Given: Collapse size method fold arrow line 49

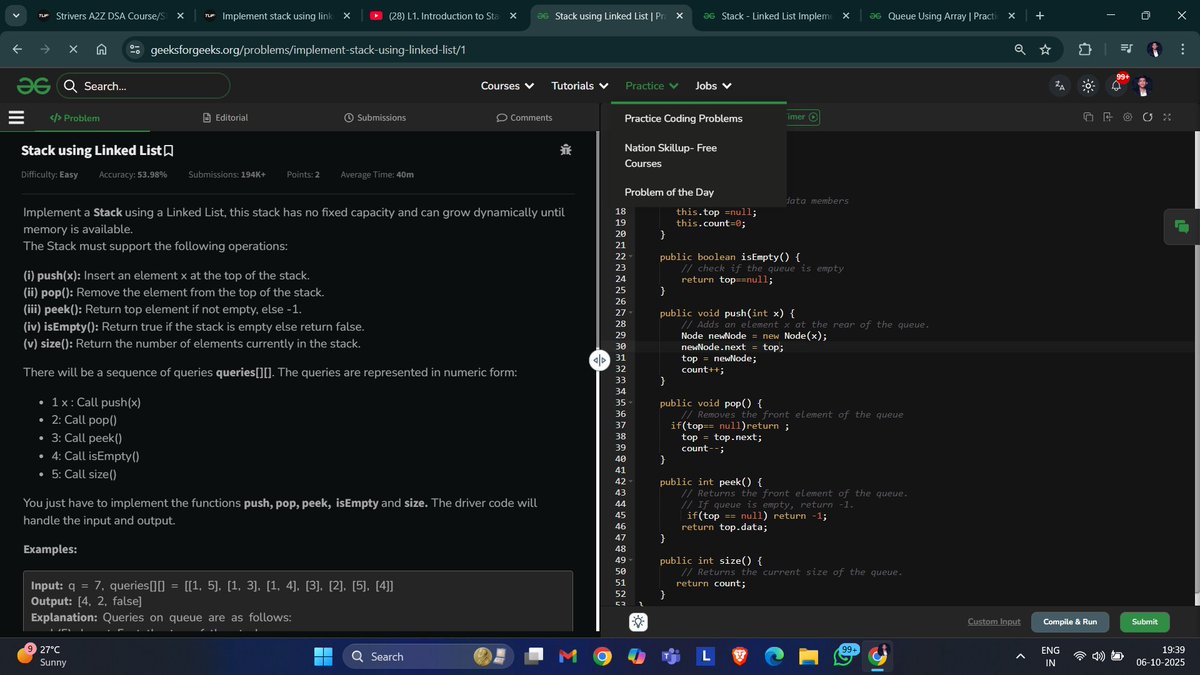Looking at the screenshot, I should click(x=632, y=560).
